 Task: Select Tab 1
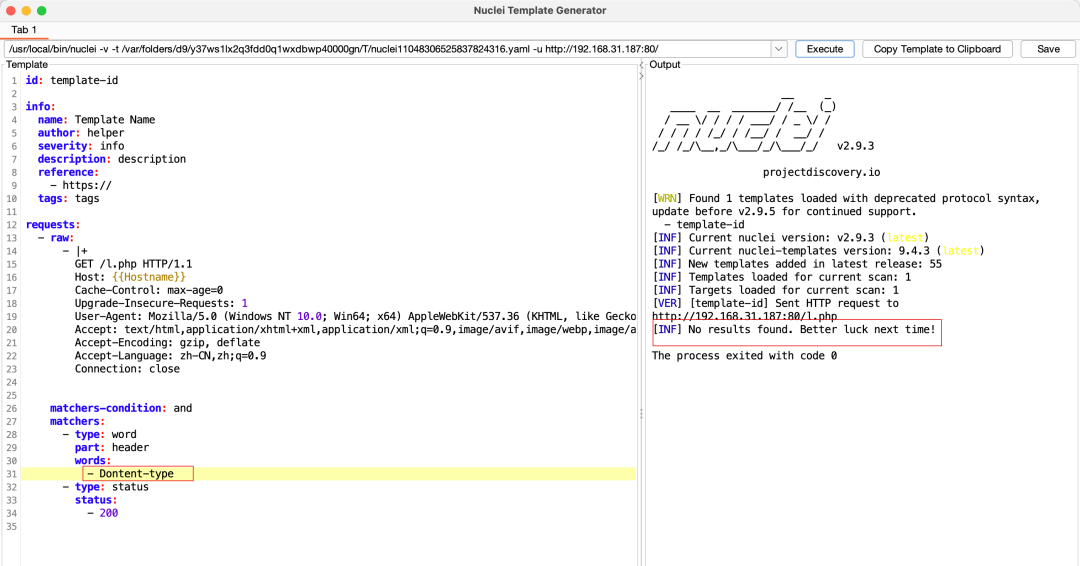(24, 30)
